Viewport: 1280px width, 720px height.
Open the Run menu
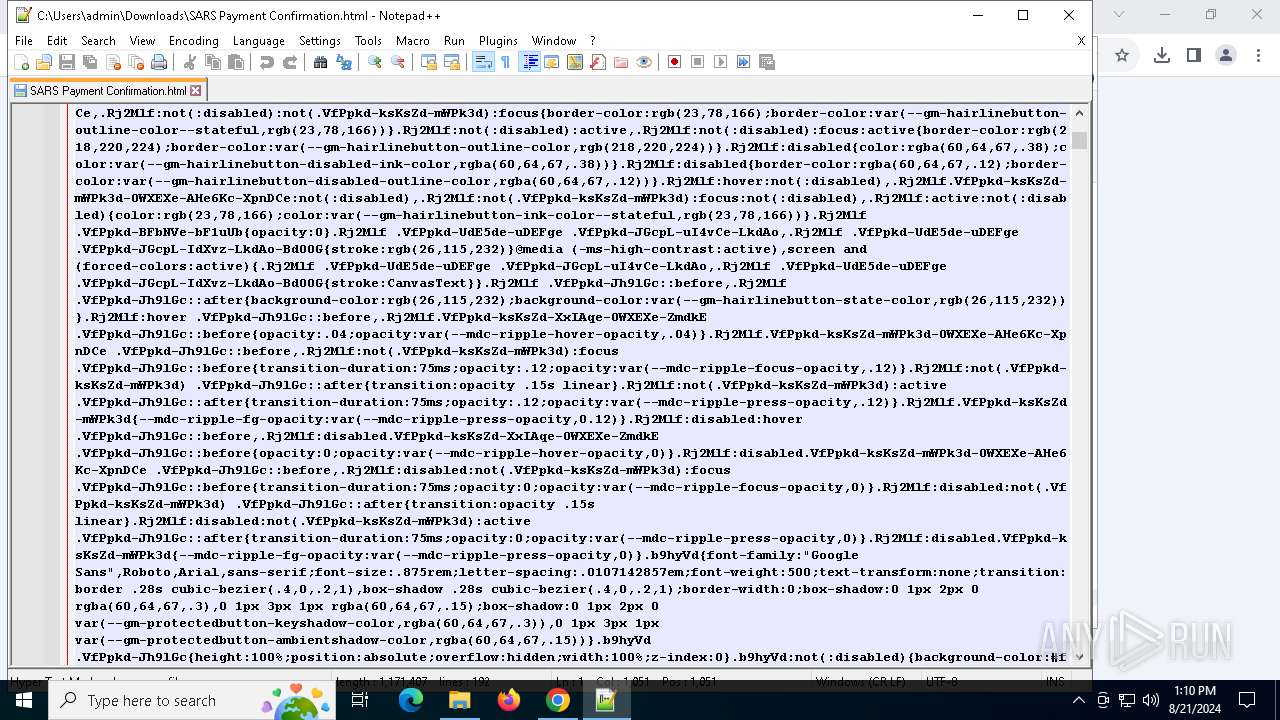454,41
